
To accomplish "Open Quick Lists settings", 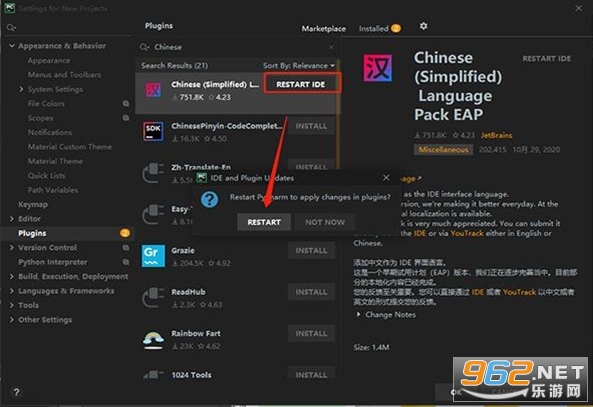I will (x=47, y=176).
